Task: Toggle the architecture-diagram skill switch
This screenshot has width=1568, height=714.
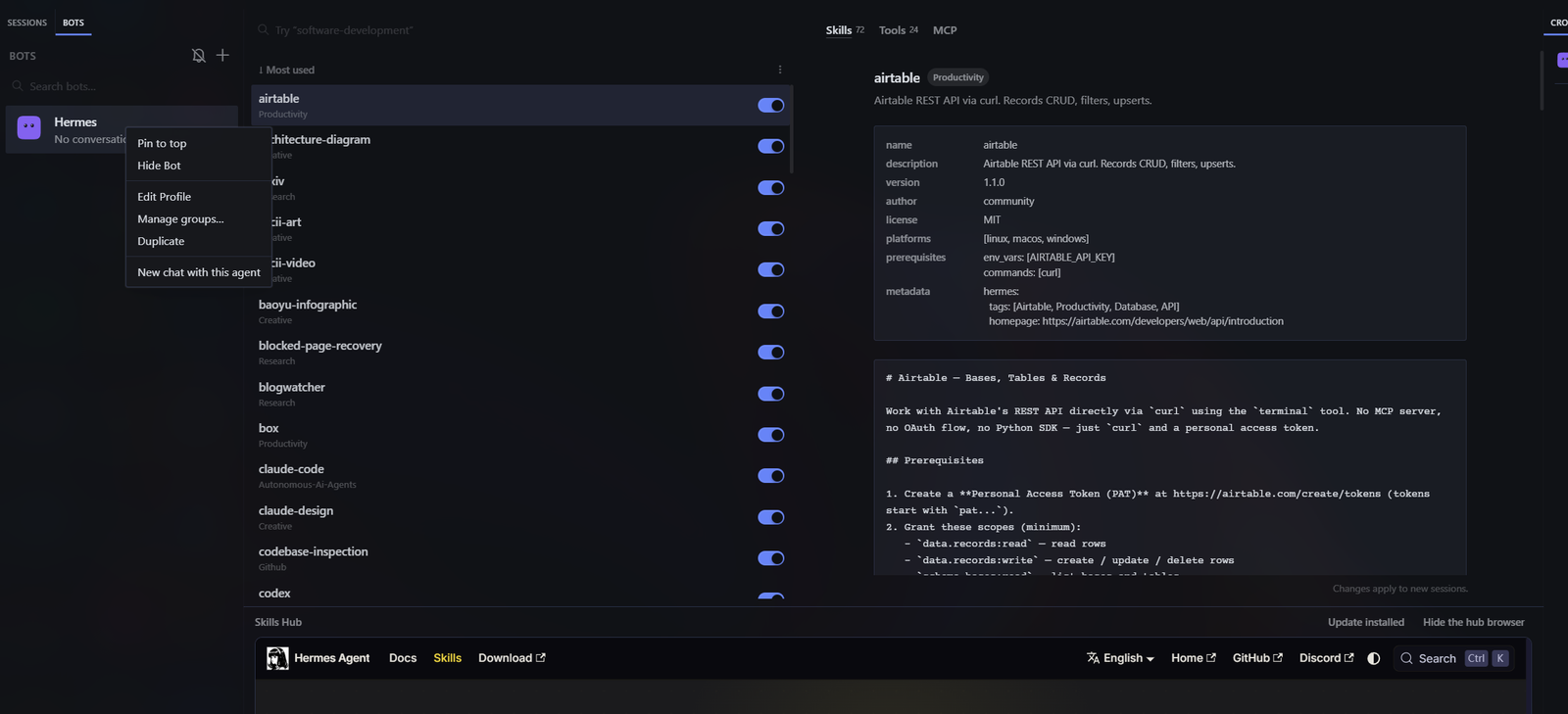Action: pos(771,146)
